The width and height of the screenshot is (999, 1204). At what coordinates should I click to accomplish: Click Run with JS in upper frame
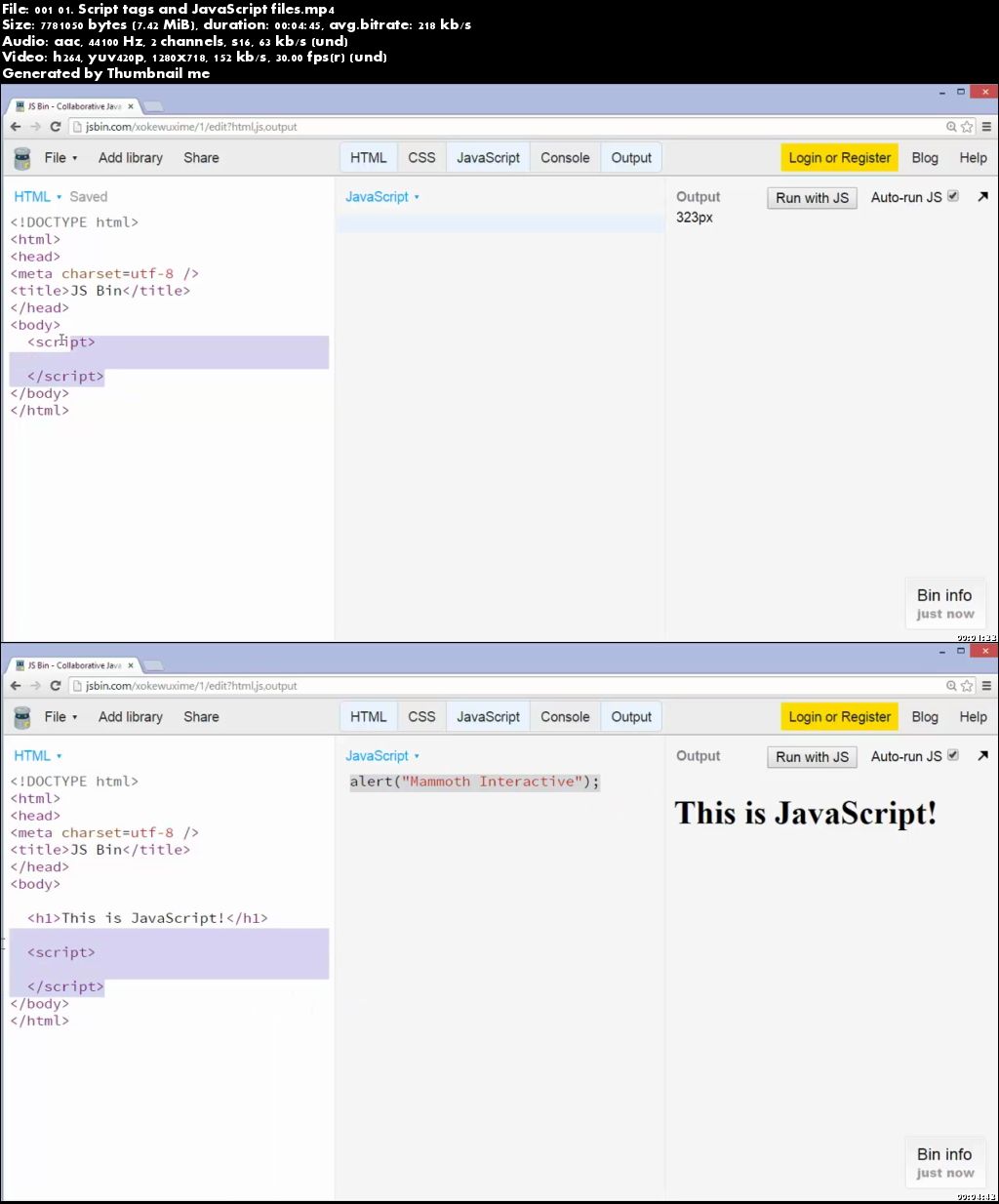pyautogui.click(x=812, y=198)
